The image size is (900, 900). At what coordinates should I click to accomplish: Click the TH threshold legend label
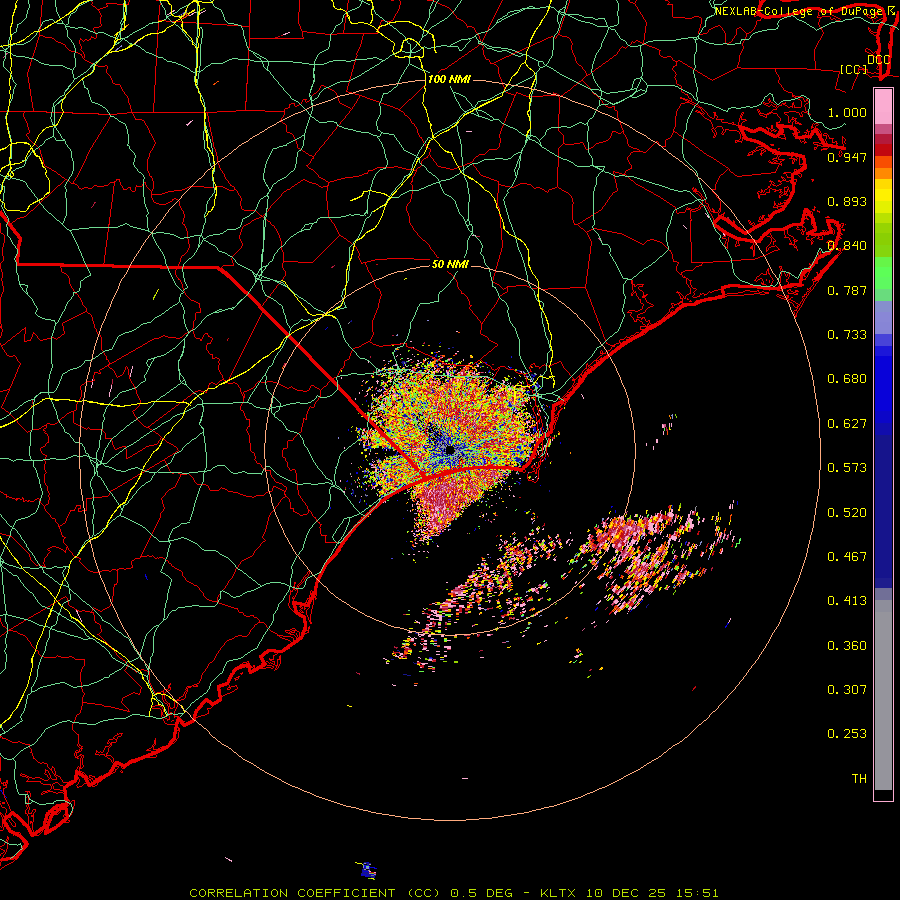tap(859, 779)
